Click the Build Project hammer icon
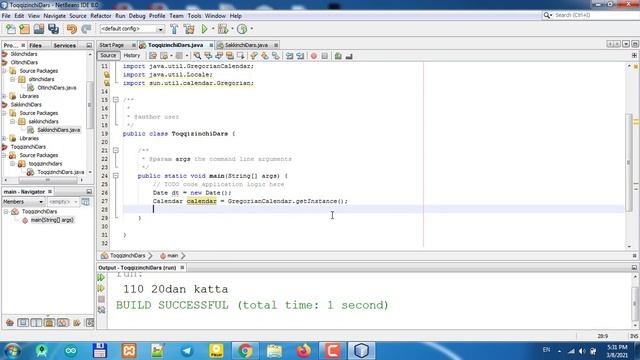The width and height of the screenshot is (640, 360). click(174, 29)
